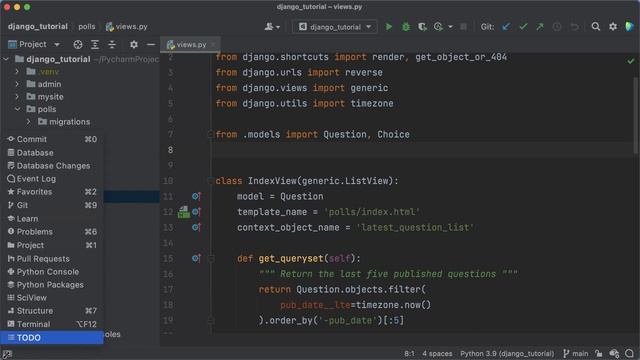Image resolution: width=640 pixels, height=360 pixels.
Task: Choose Database Changes in popup
Action: click(x=52, y=166)
